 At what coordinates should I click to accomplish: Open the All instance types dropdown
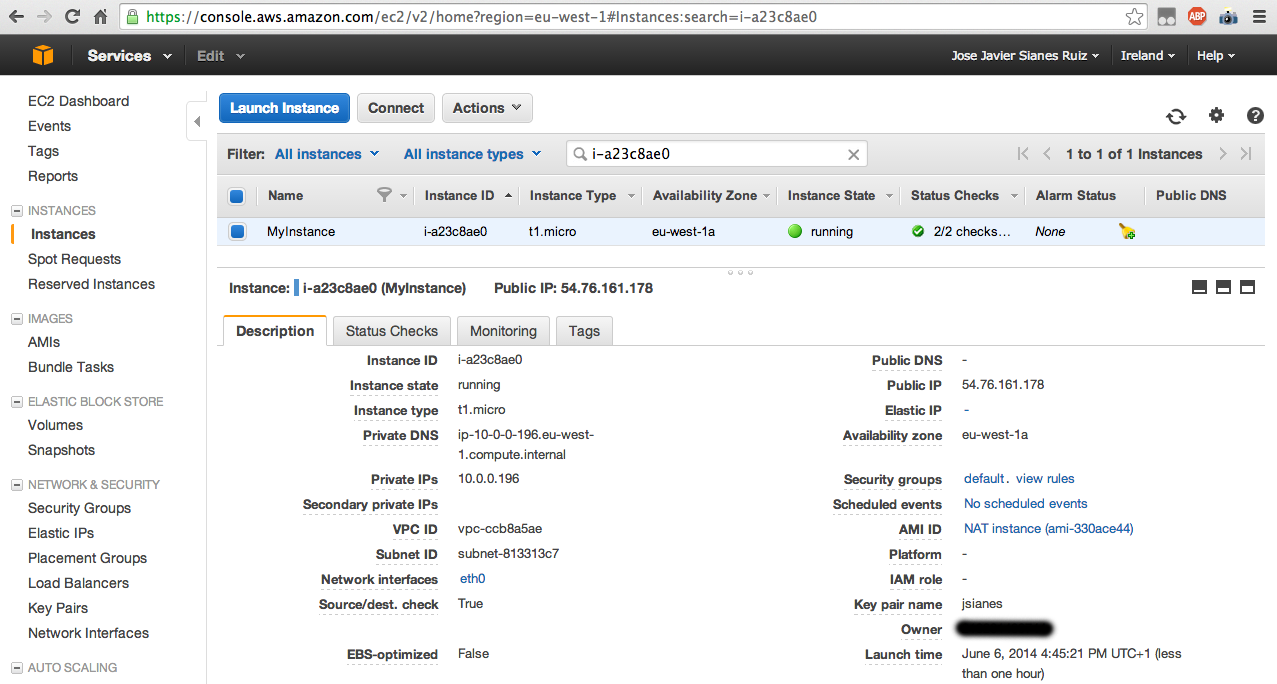click(472, 154)
